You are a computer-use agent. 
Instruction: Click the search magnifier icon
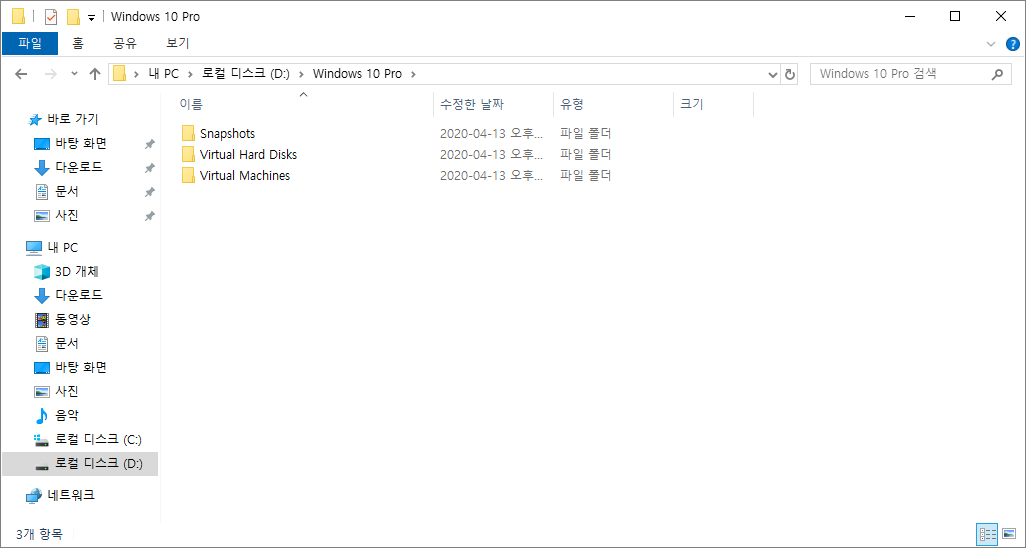tap(997, 74)
